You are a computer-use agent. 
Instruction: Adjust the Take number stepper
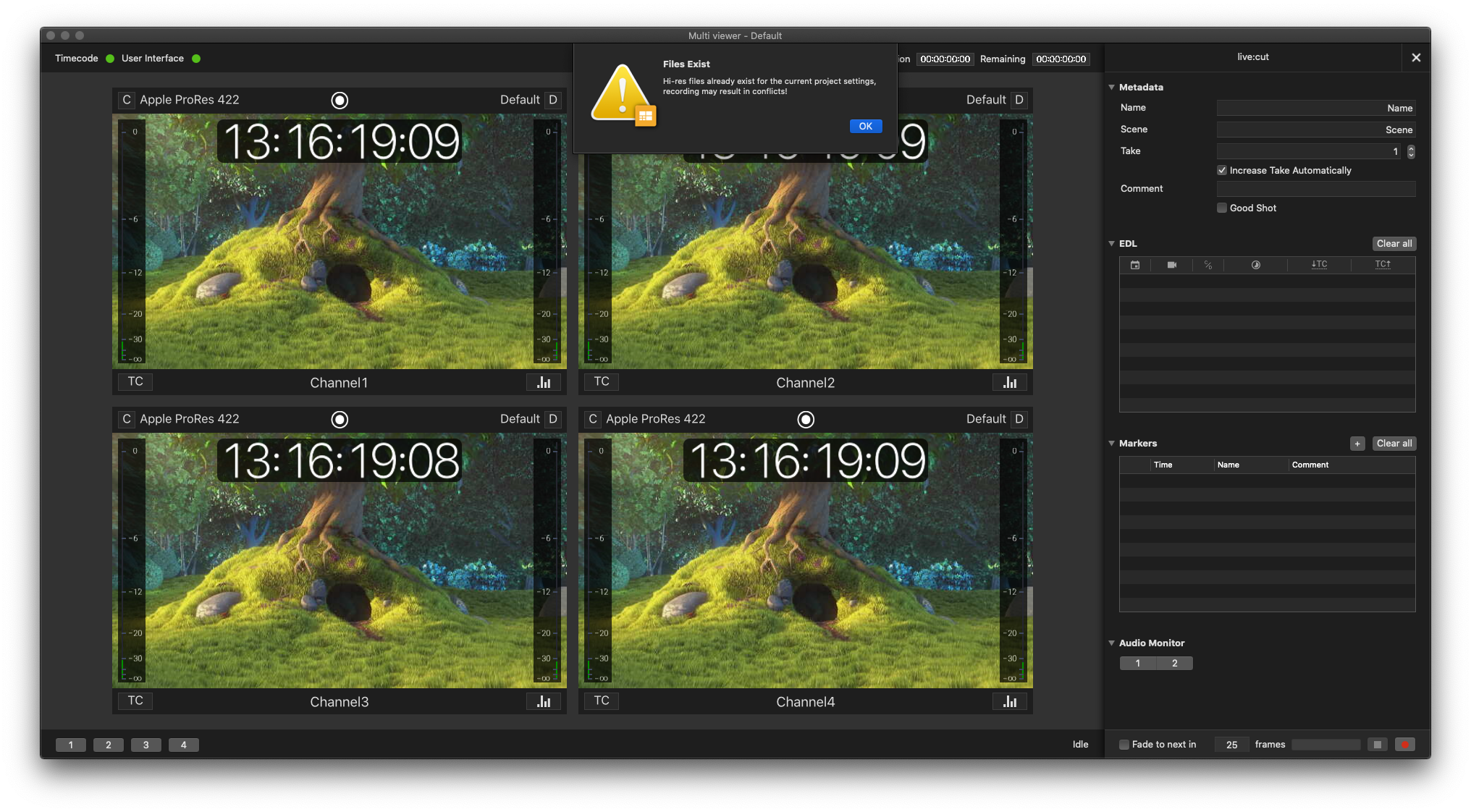pos(1411,151)
